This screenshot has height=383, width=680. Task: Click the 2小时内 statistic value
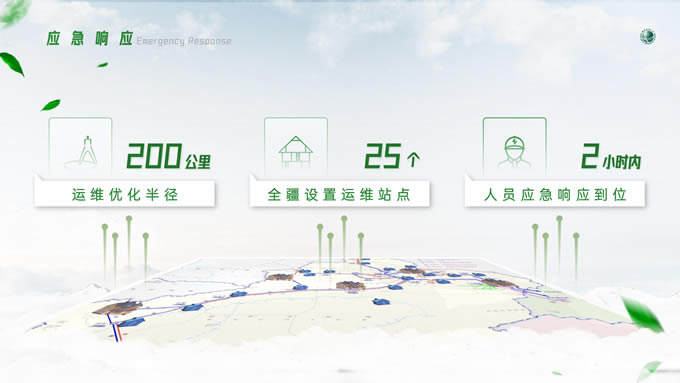click(x=611, y=156)
